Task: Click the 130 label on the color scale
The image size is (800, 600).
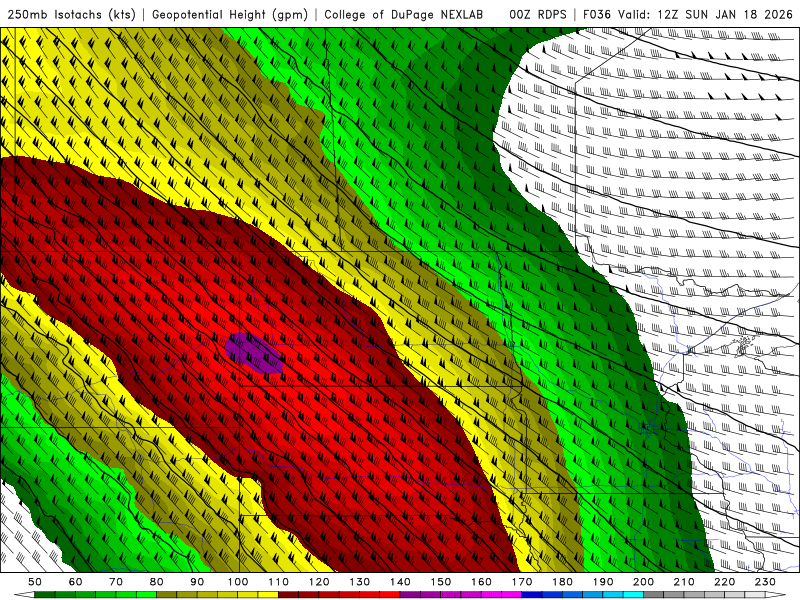Action: [360, 582]
